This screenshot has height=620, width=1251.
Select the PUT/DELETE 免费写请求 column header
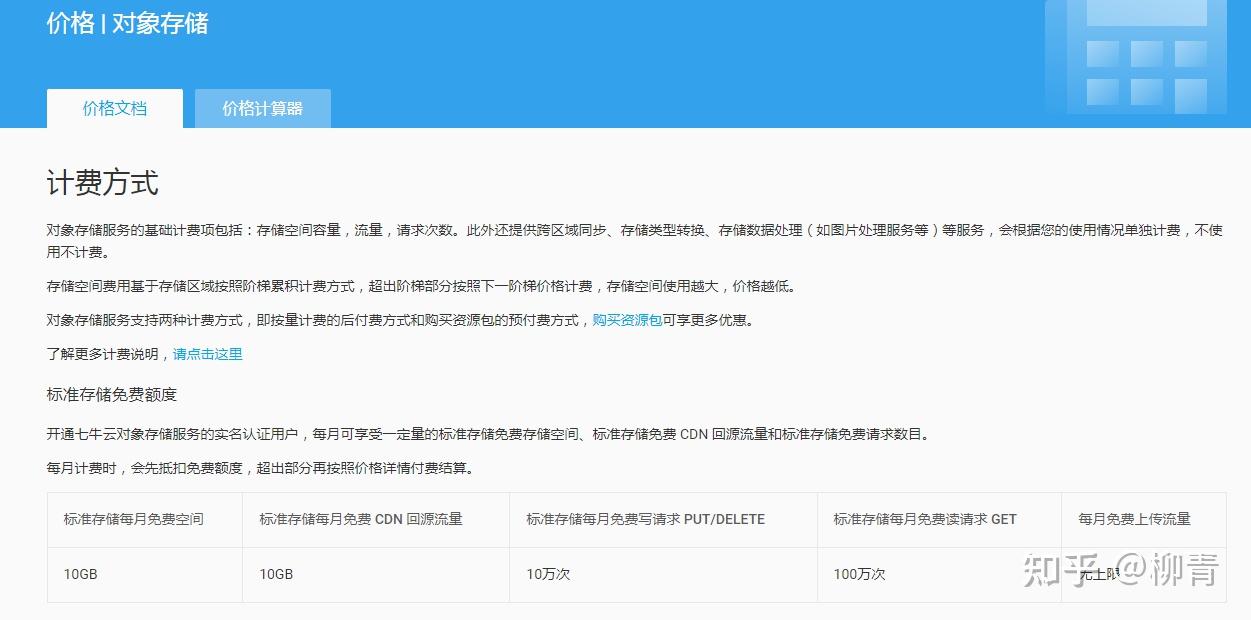(644, 519)
